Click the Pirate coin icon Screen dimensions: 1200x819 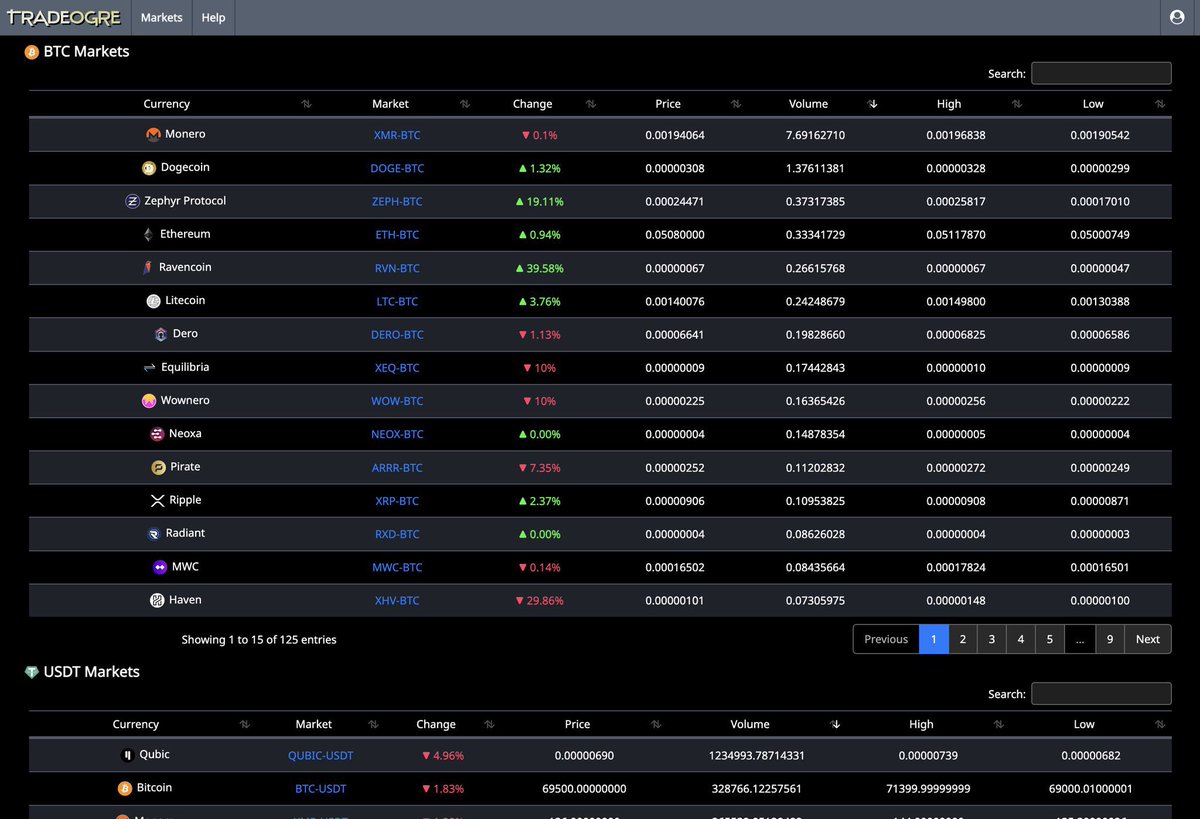coord(158,467)
